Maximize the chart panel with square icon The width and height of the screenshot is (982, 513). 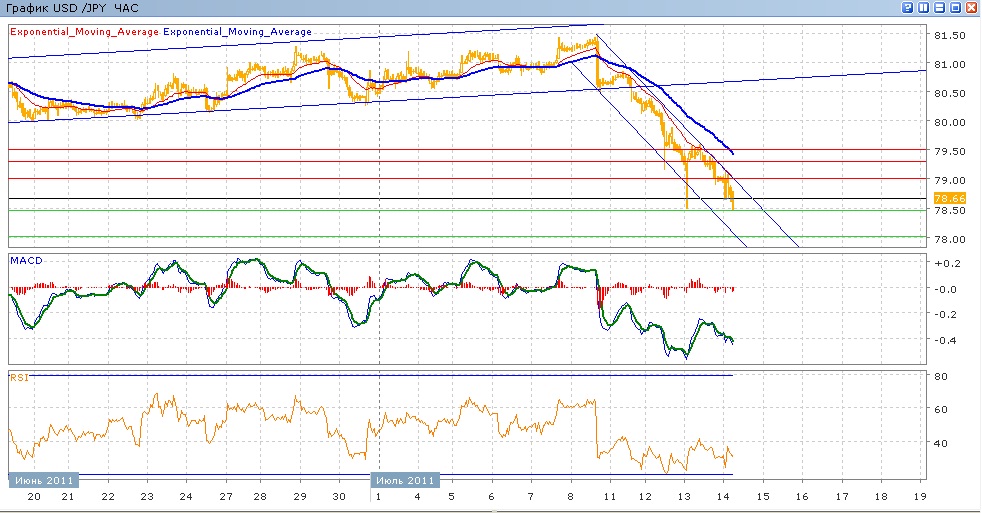[x=956, y=8]
